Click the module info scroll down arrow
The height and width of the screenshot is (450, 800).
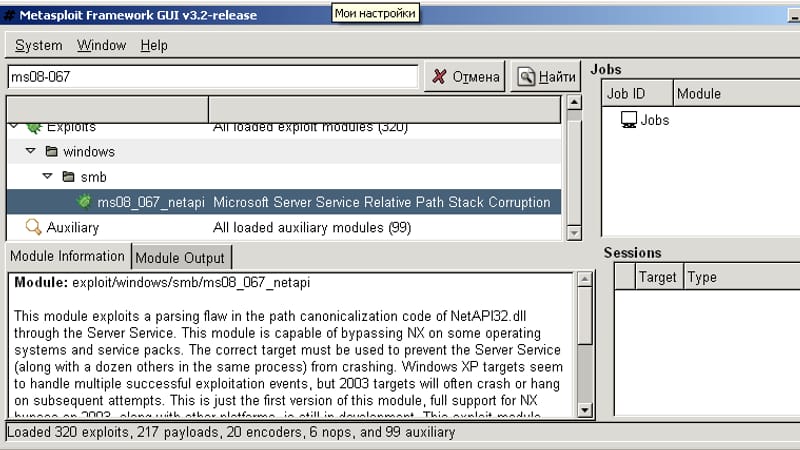[585, 410]
